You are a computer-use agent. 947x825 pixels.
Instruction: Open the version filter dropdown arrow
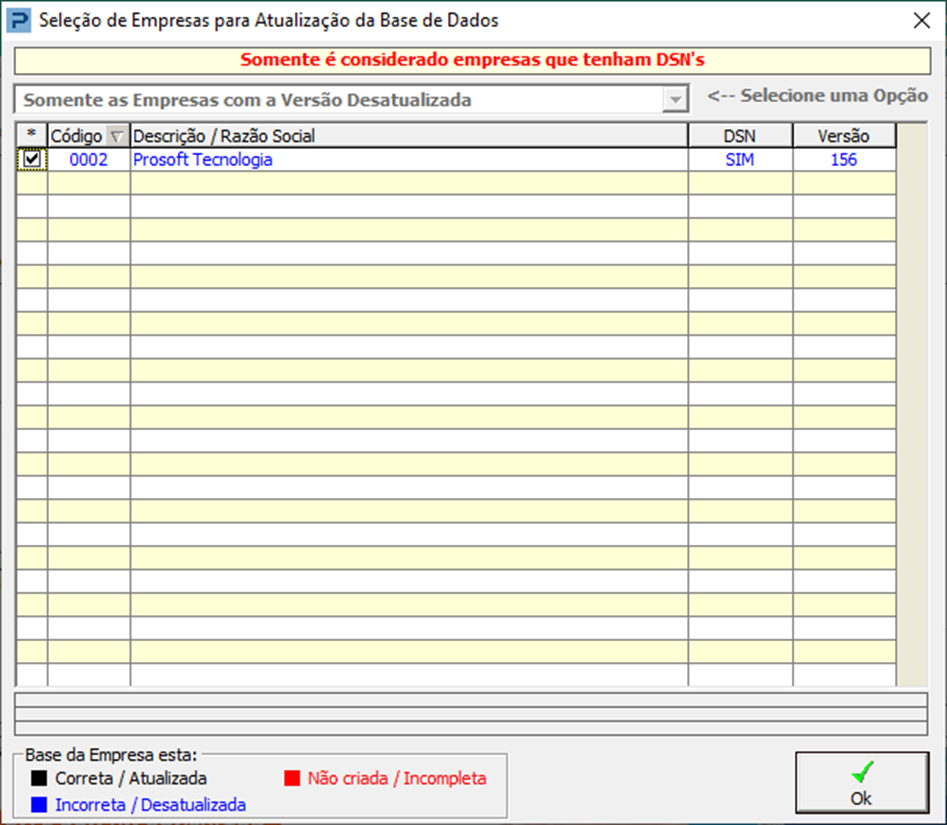(675, 100)
